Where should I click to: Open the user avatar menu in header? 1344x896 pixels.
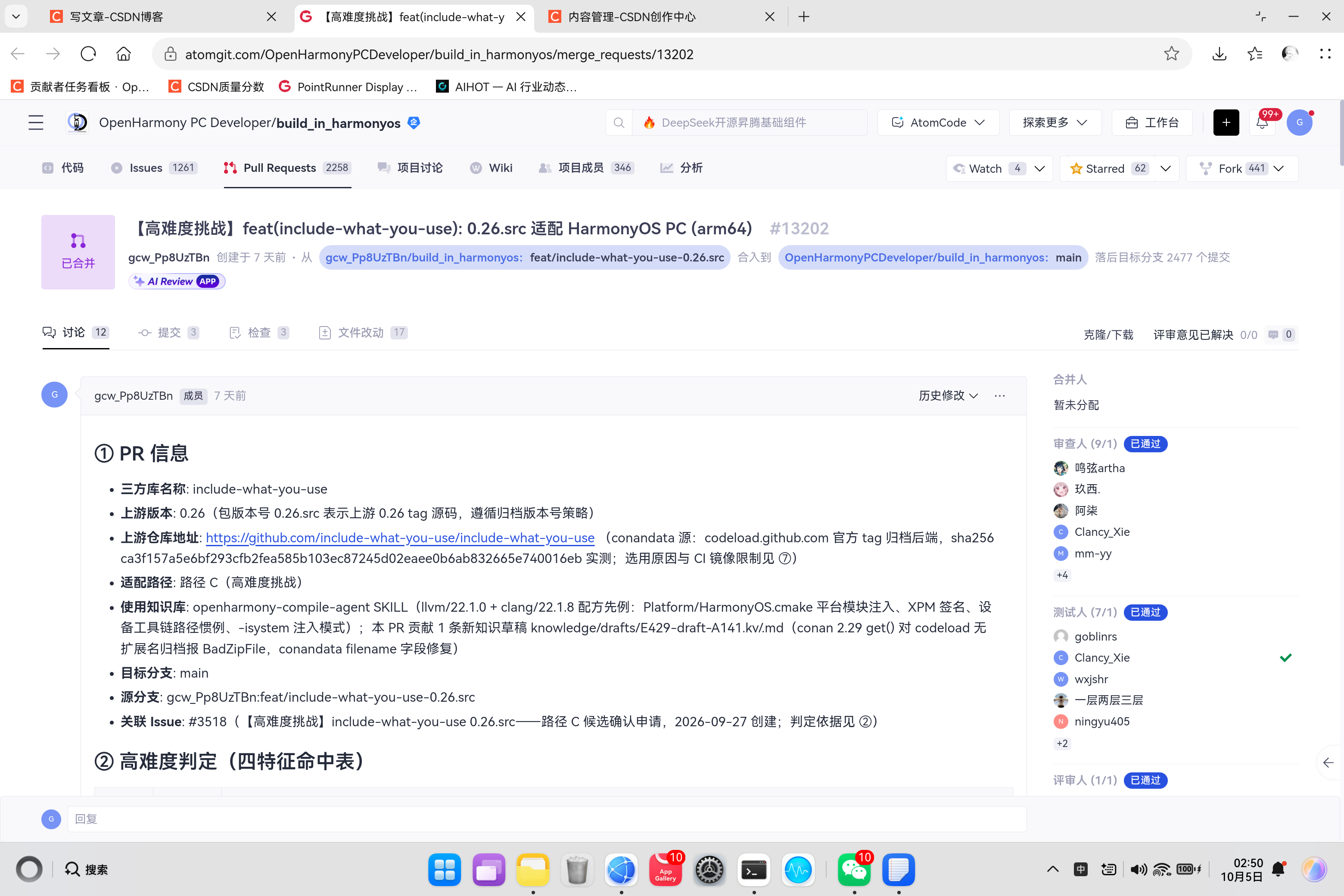1300,122
